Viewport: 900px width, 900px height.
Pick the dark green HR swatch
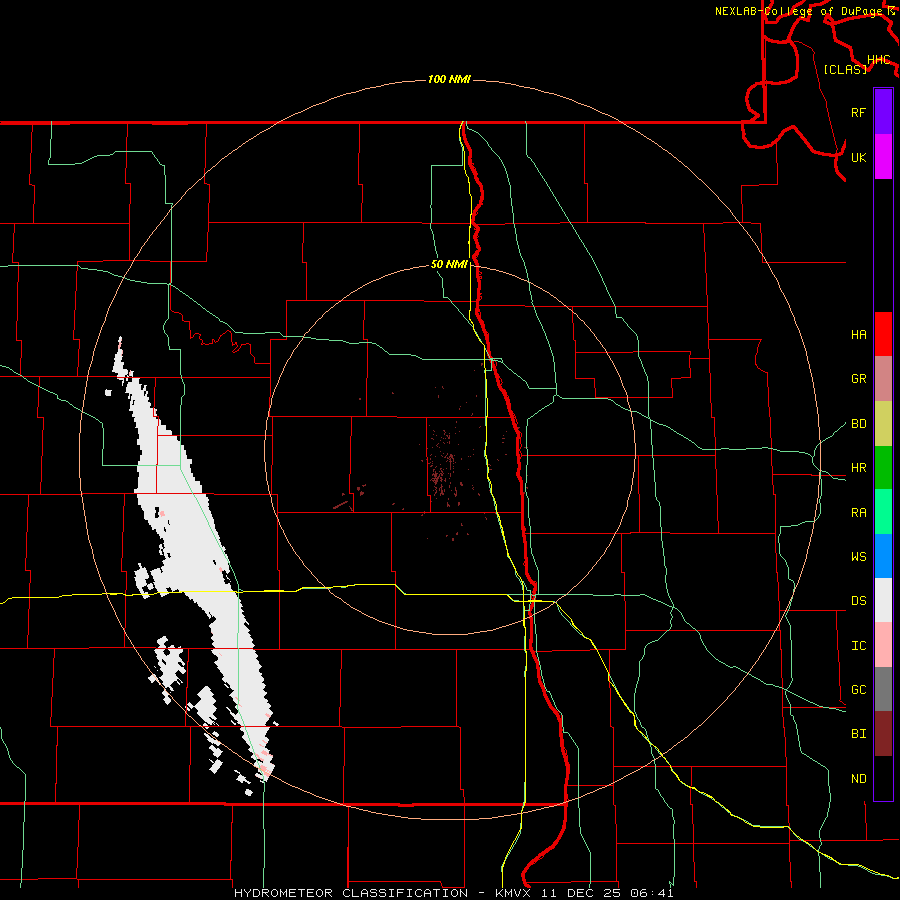click(883, 468)
